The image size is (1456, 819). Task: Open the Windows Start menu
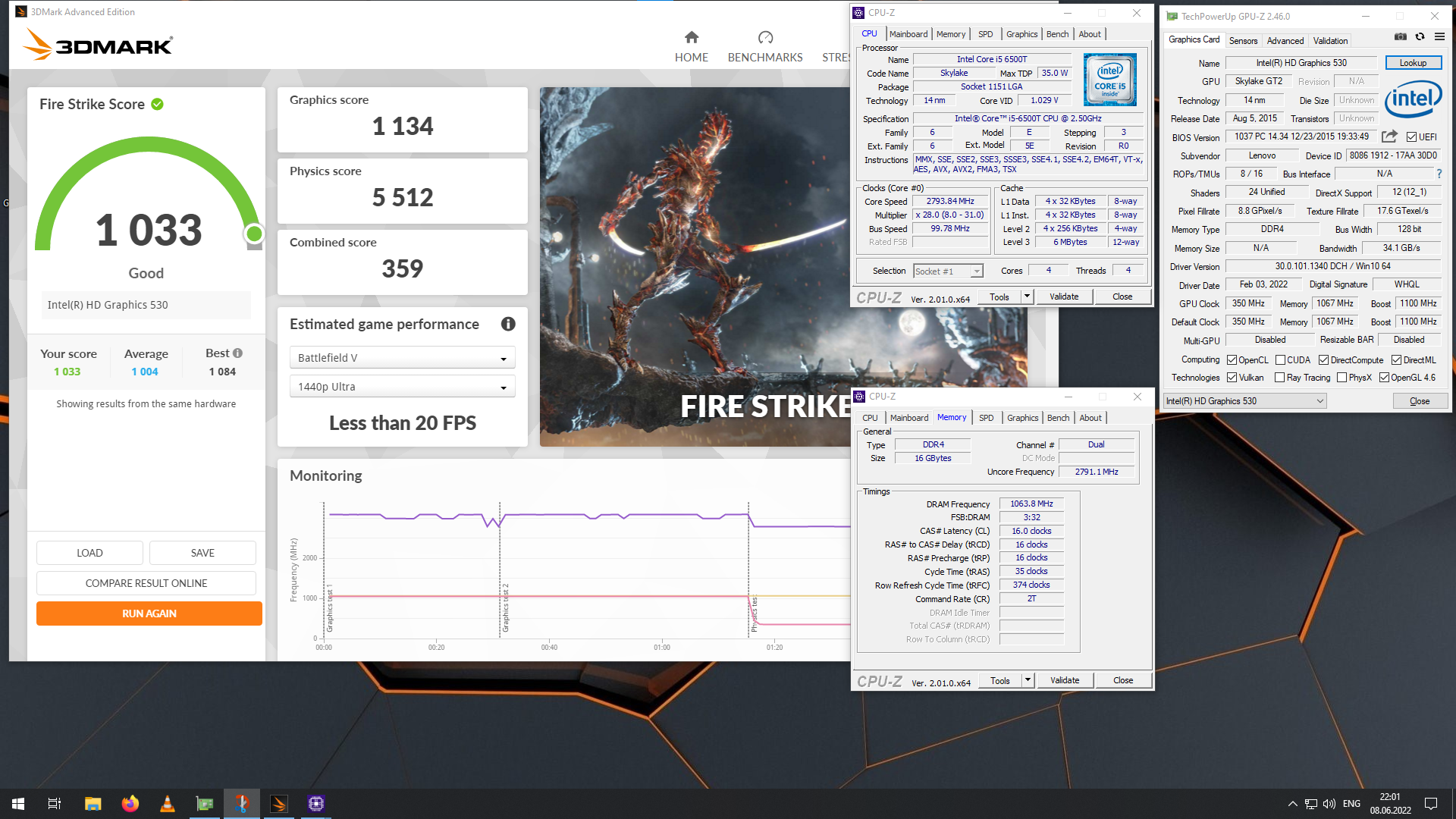coord(18,804)
